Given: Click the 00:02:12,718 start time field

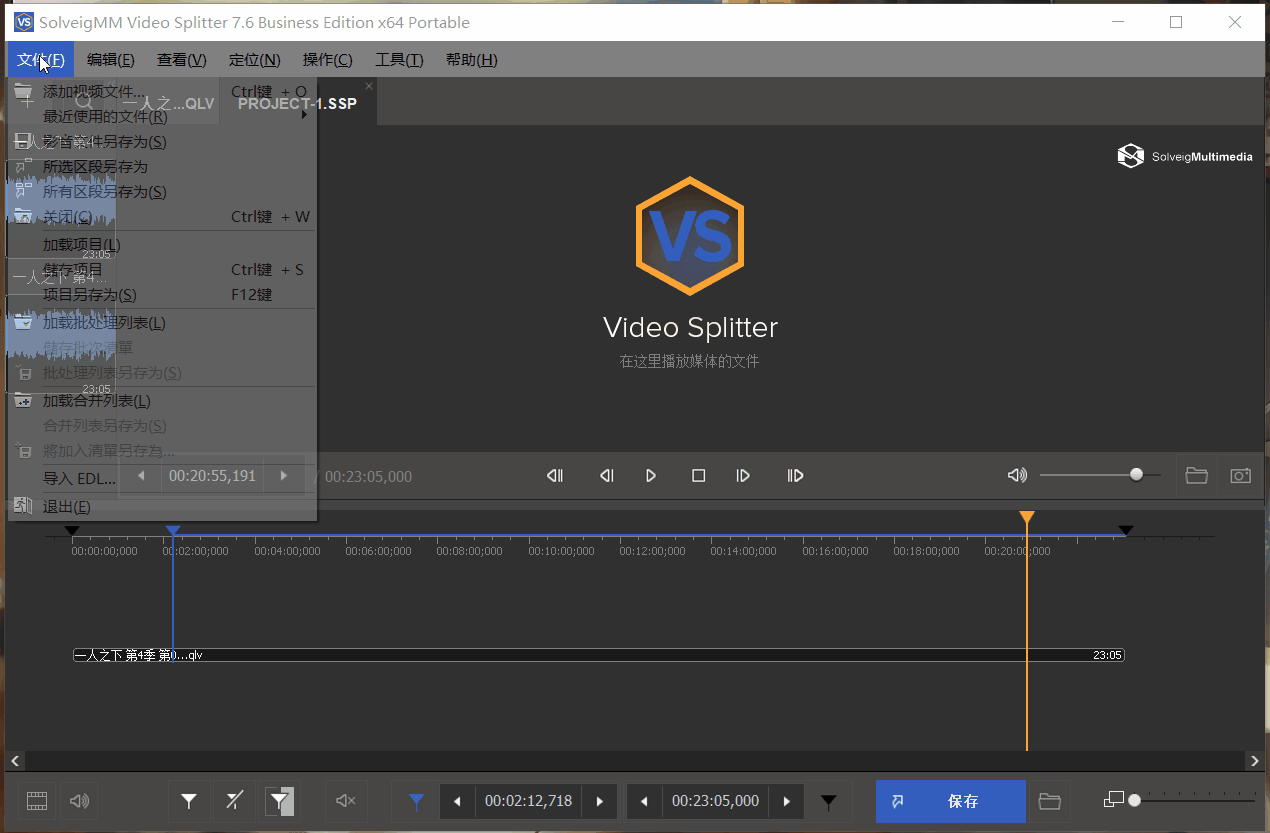Looking at the screenshot, I should (x=529, y=801).
